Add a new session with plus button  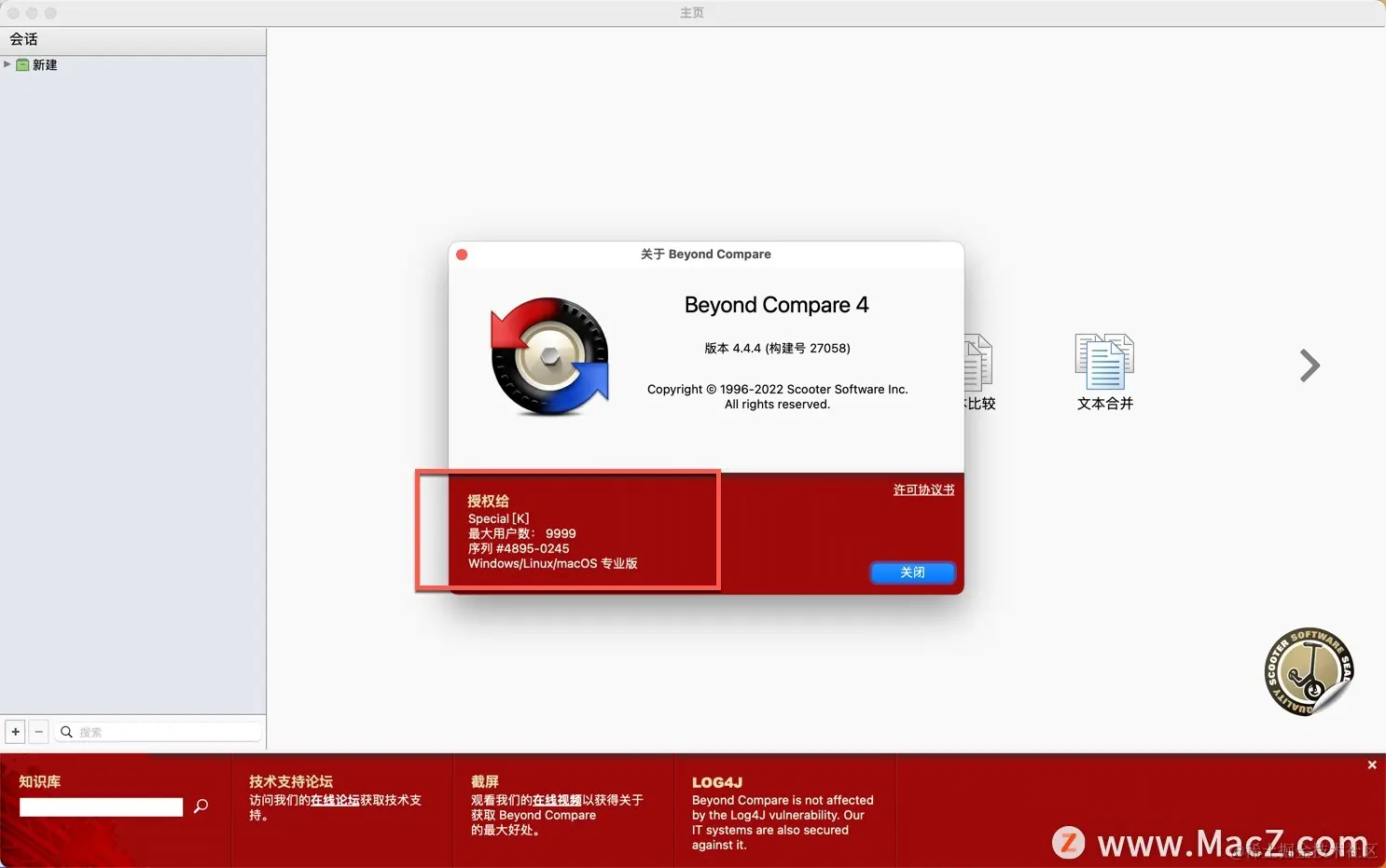coord(15,732)
